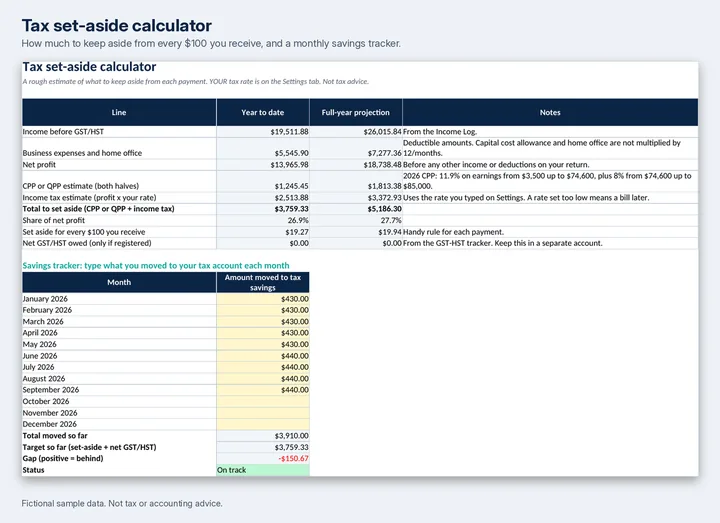The height and width of the screenshot is (523, 720).
Task: Click the green 'Savings tracker' section heading
Action: click(x=156, y=265)
